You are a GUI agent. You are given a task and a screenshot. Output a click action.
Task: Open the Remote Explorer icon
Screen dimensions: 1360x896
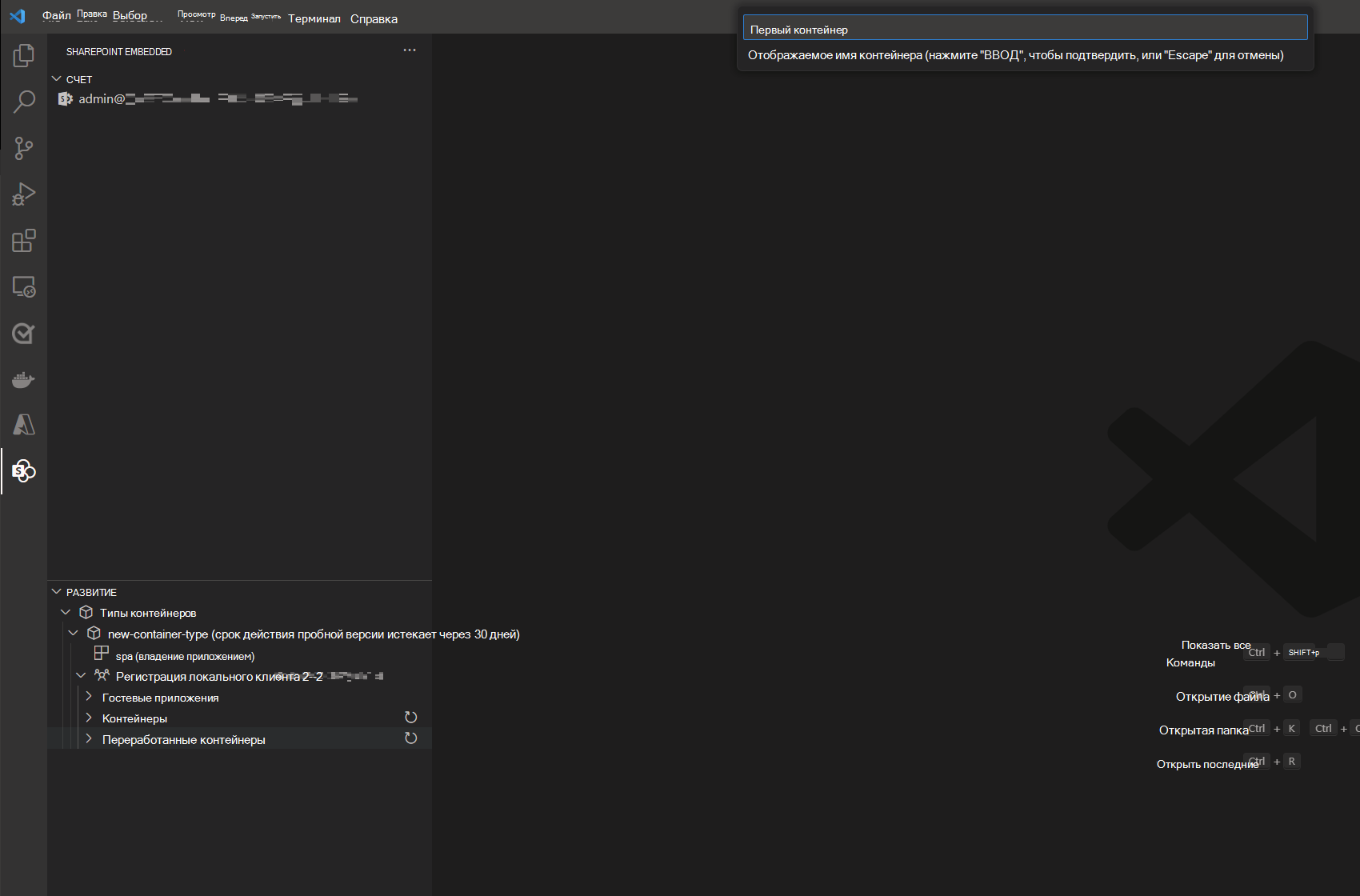click(24, 287)
